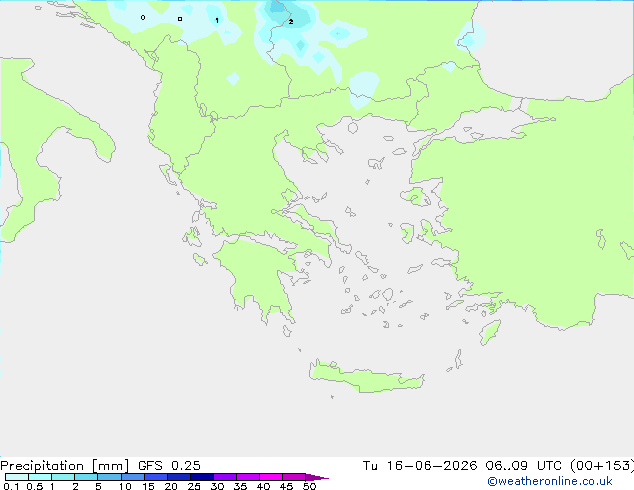This screenshot has width=634, height=490.
Task: Click the '50' legend scale label
Action: [309, 486]
